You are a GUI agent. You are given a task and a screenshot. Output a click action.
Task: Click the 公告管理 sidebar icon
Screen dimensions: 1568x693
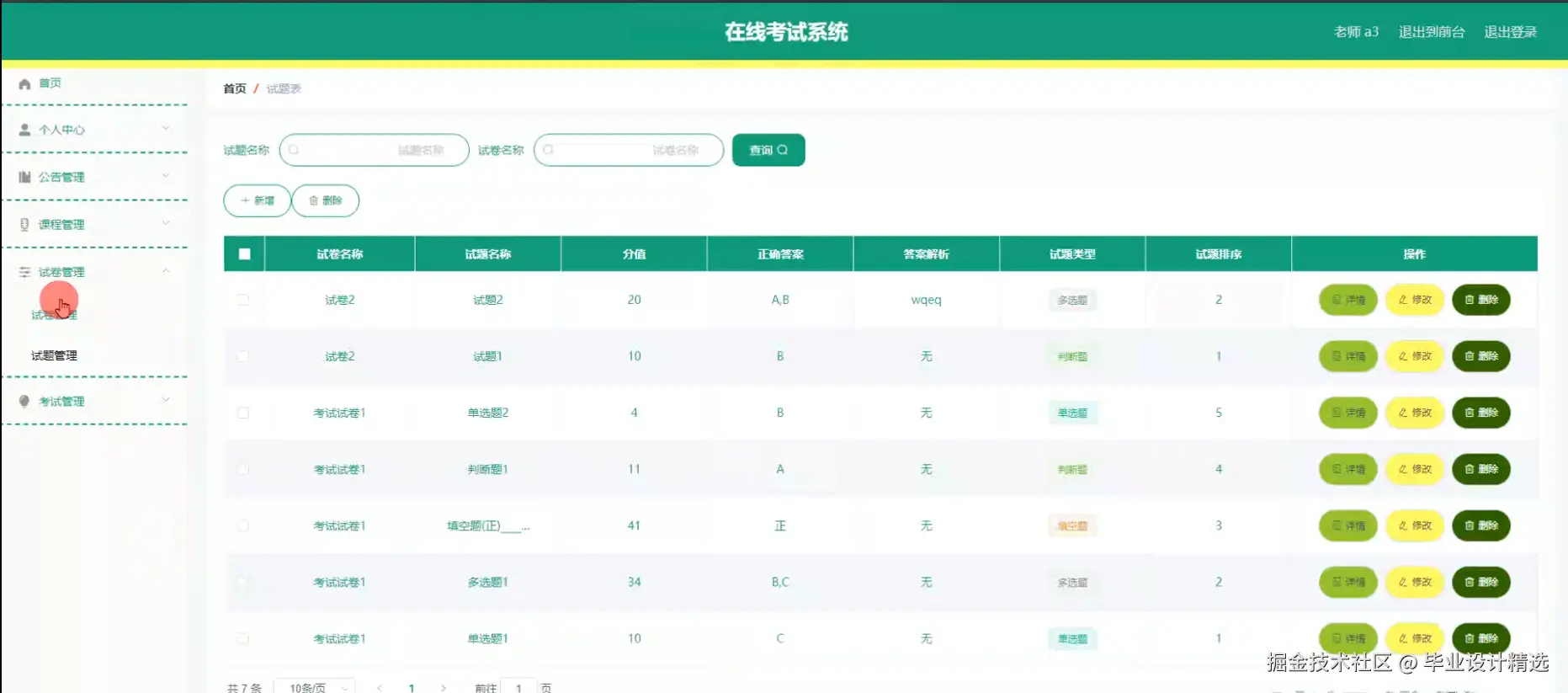point(24,177)
